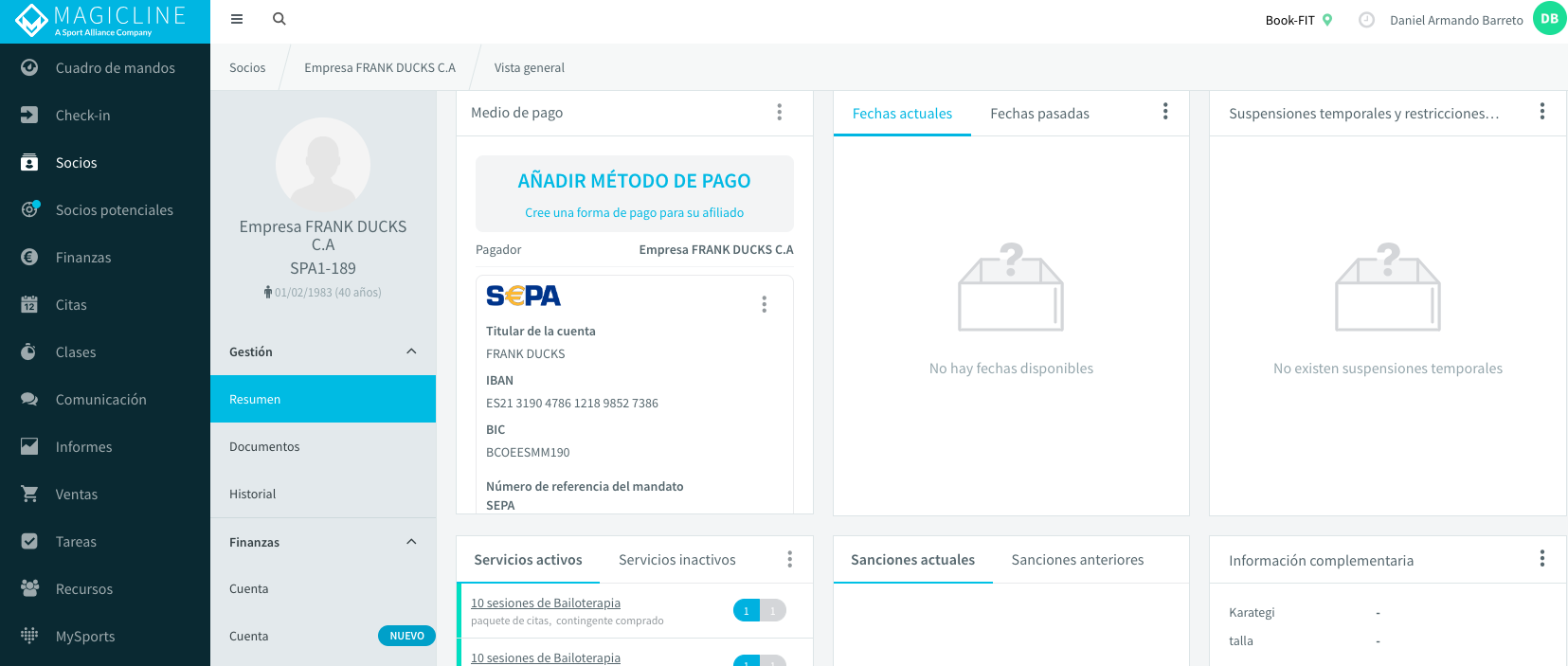Click the Tareas checkmark icon
Viewport: 1568px width, 666px height.
tap(29, 541)
